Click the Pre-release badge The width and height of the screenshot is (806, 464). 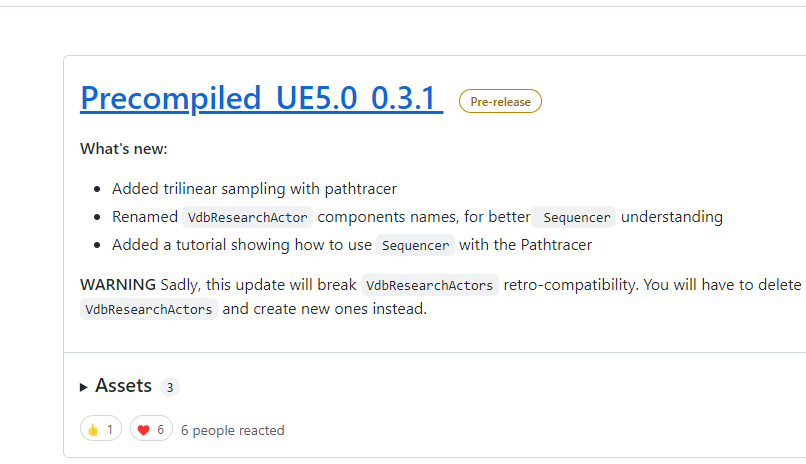tap(500, 101)
